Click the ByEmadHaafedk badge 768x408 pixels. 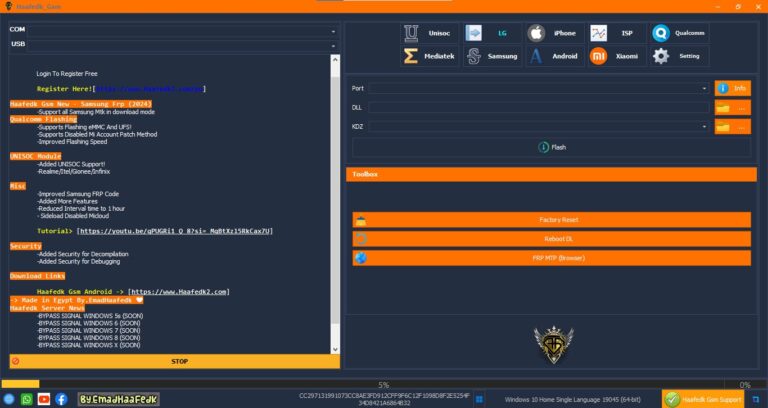point(119,400)
